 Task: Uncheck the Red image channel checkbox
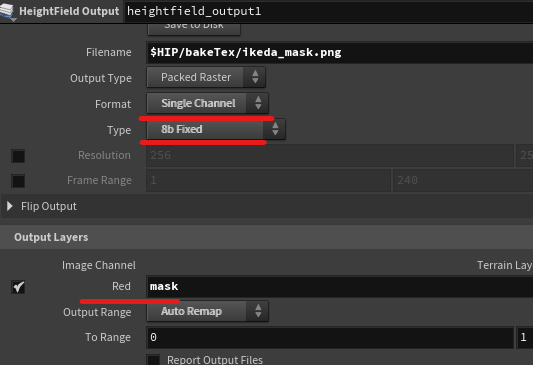pyautogui.click(x=18, y=287)
